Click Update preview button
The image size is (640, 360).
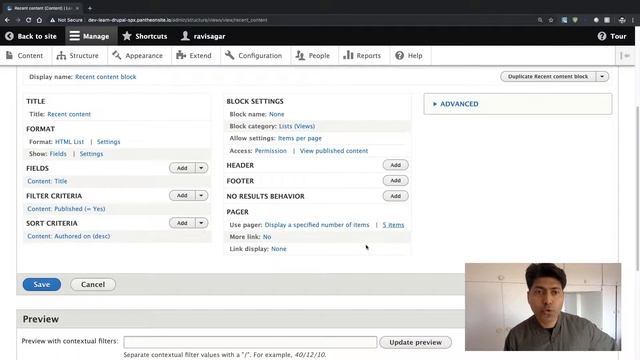pos(415,342)
